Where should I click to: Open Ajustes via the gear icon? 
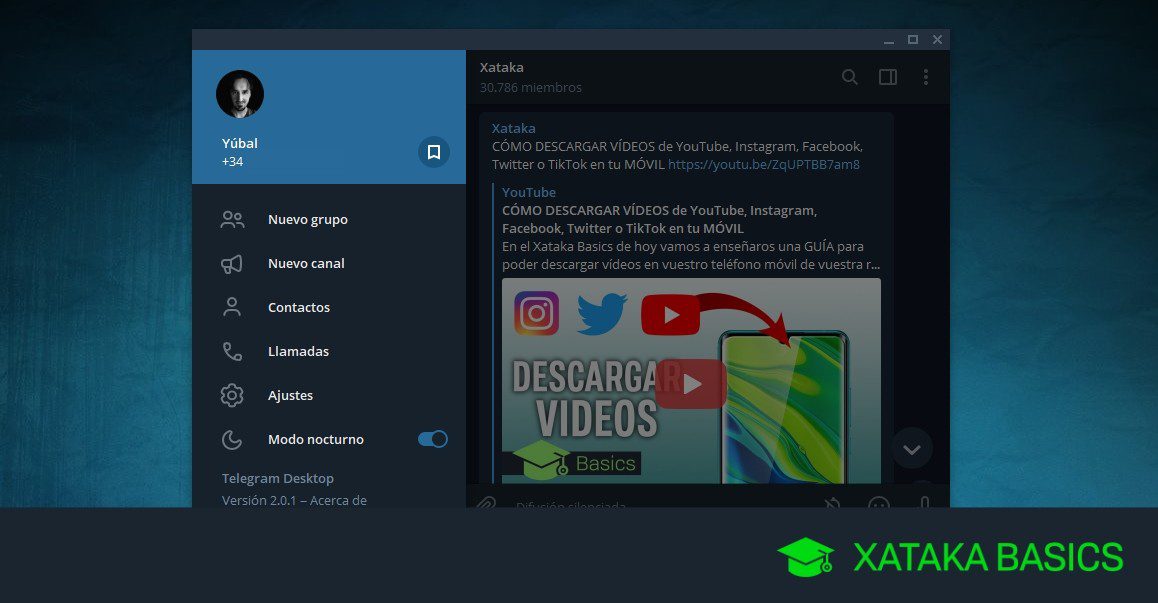tap(232, 395)
